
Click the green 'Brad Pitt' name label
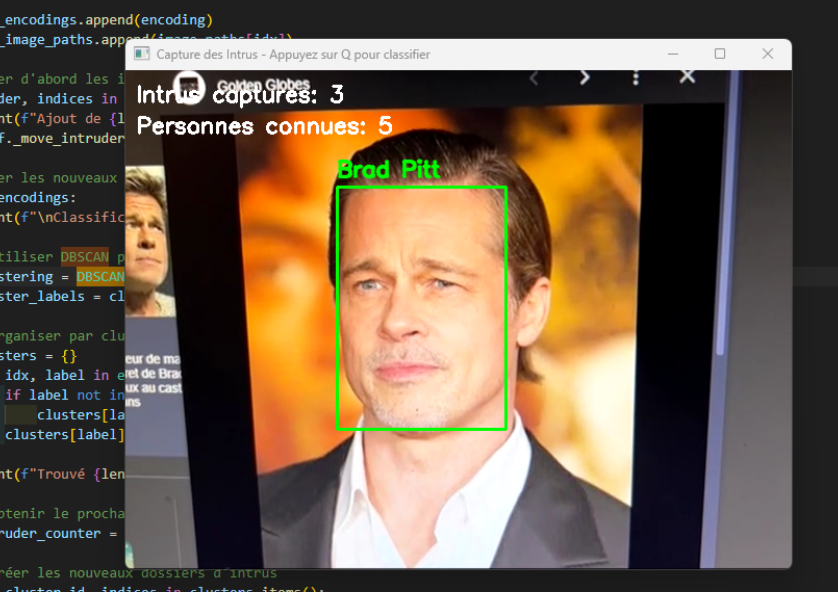[x=388, y=169]
